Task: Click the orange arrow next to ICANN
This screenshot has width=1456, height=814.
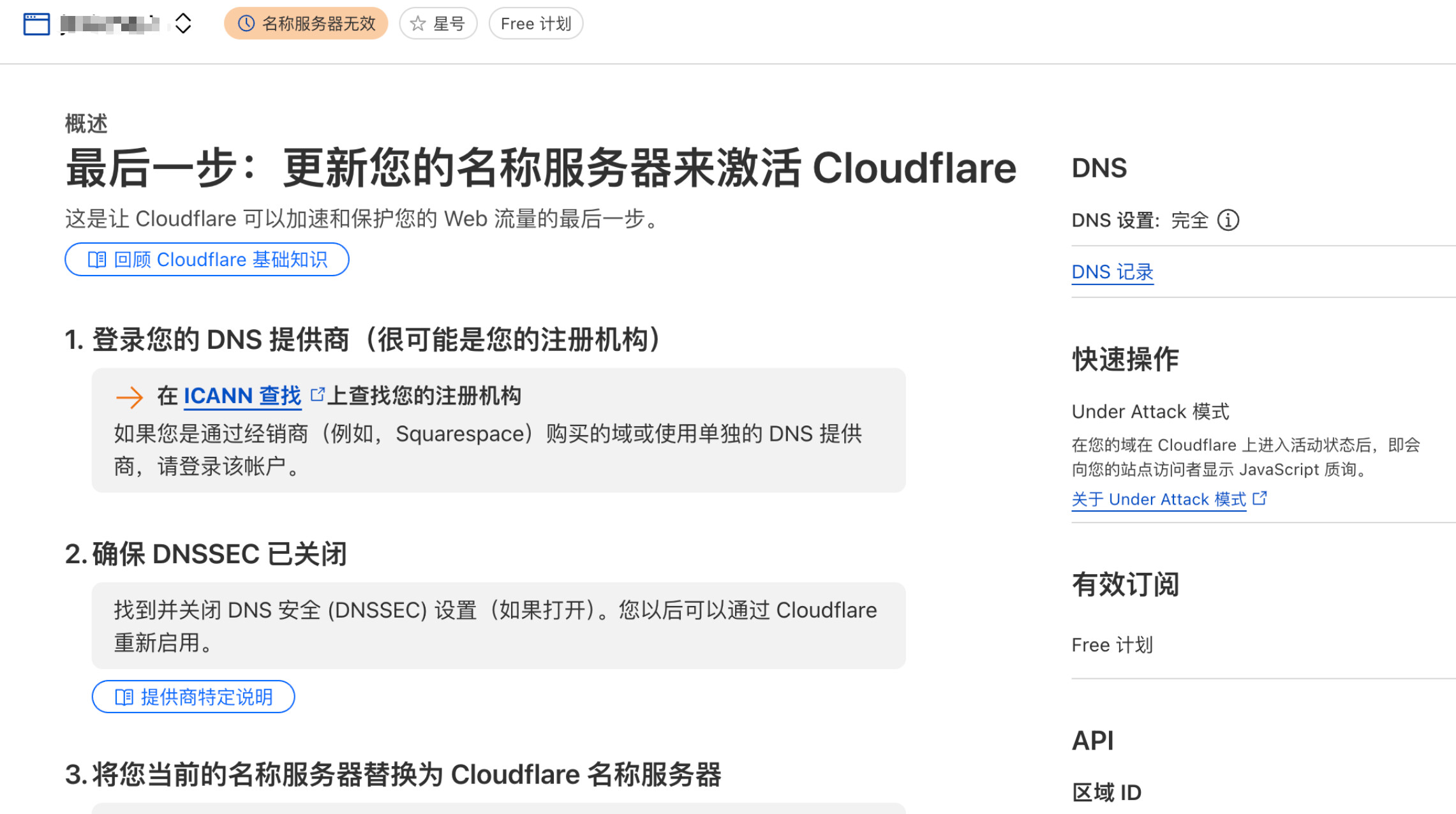Action: click(x=130, y=397)
